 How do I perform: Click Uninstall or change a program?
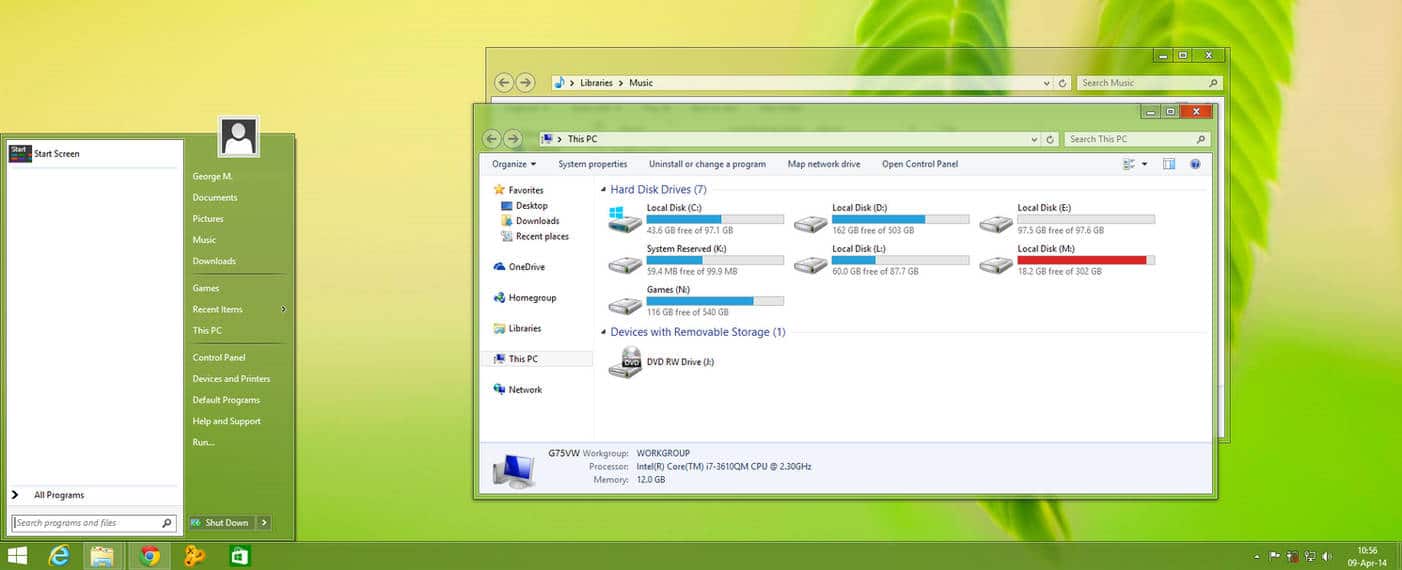click(x=707, y=164)
